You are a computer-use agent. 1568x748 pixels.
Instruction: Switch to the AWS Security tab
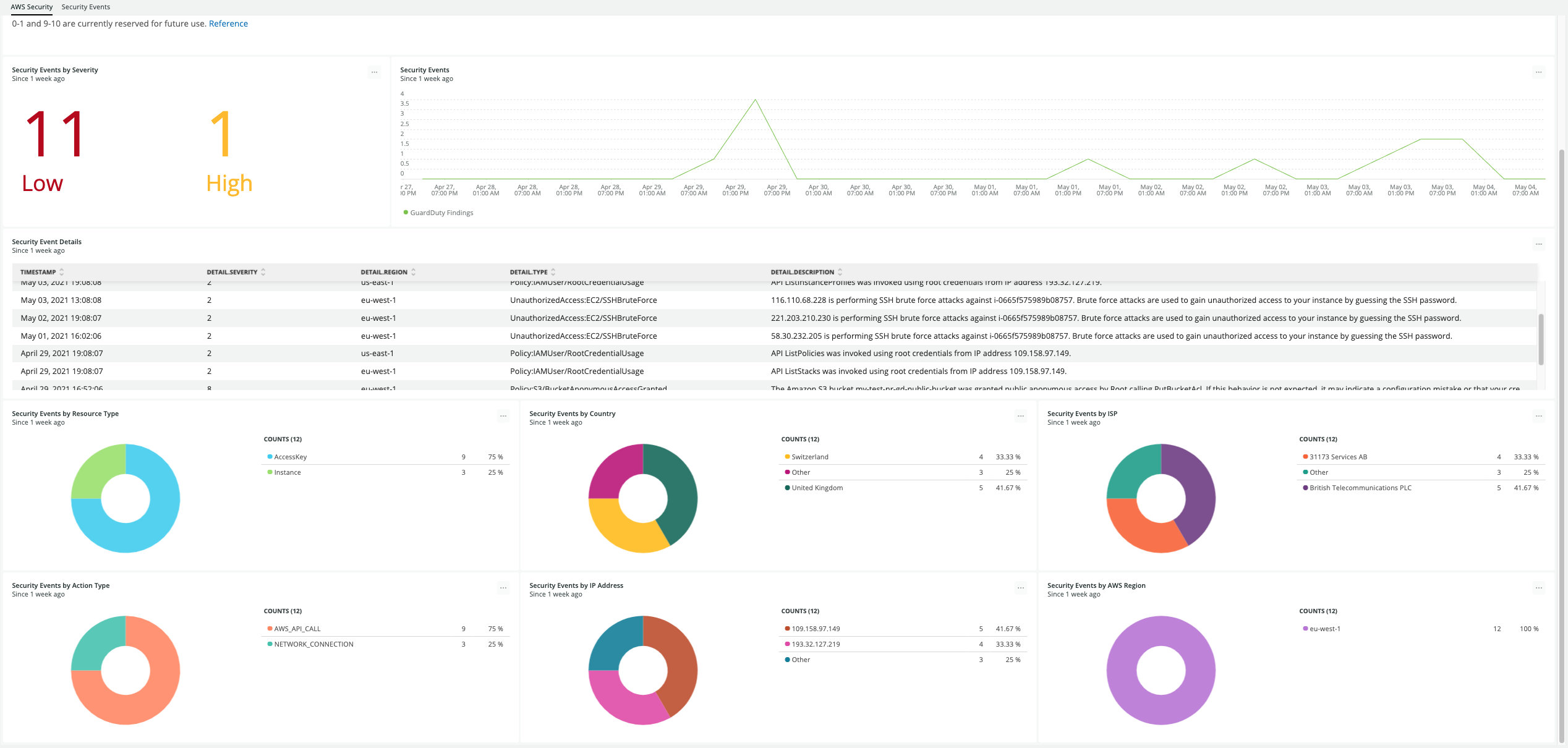pos(32,7)
